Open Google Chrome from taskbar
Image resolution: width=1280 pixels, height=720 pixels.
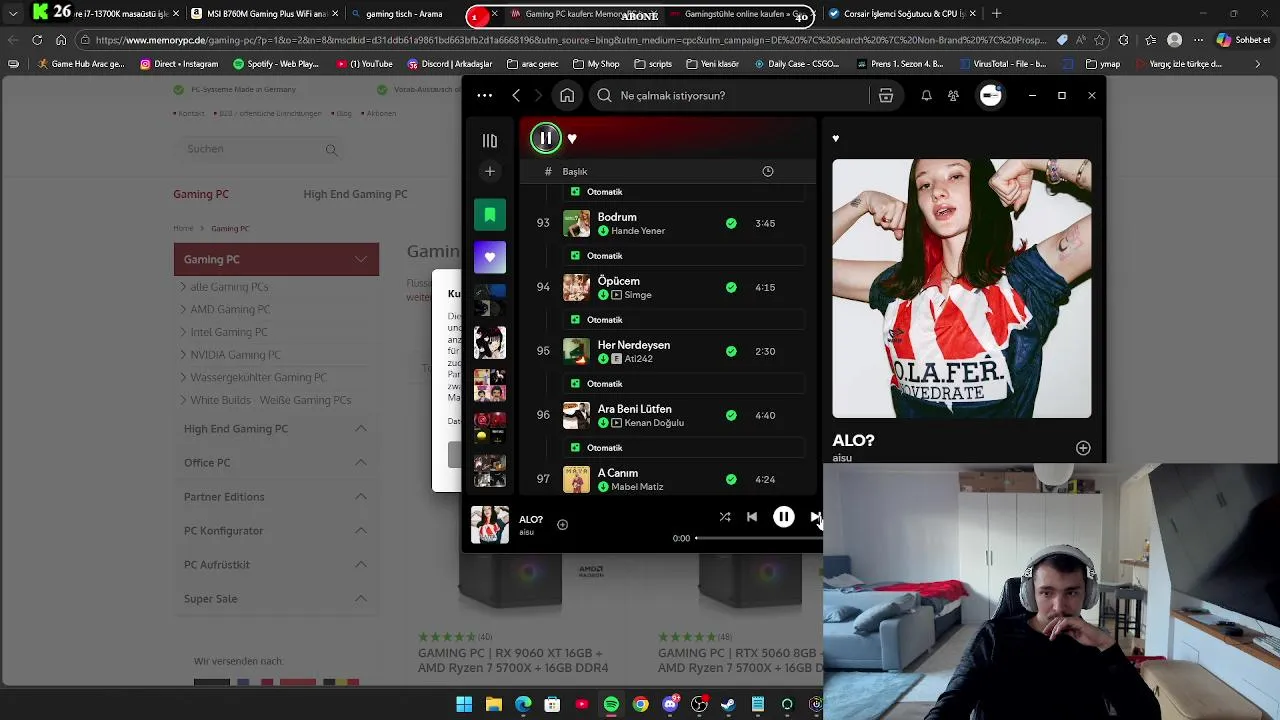pos(640,704)
